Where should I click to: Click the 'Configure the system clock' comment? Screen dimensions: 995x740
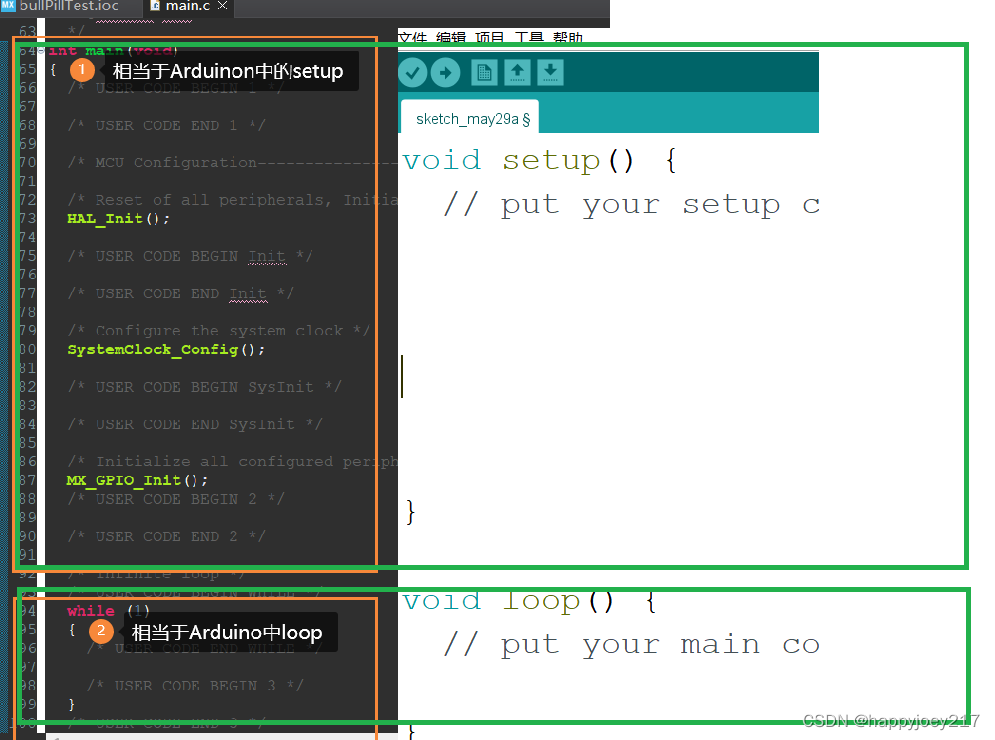[218, 331]
